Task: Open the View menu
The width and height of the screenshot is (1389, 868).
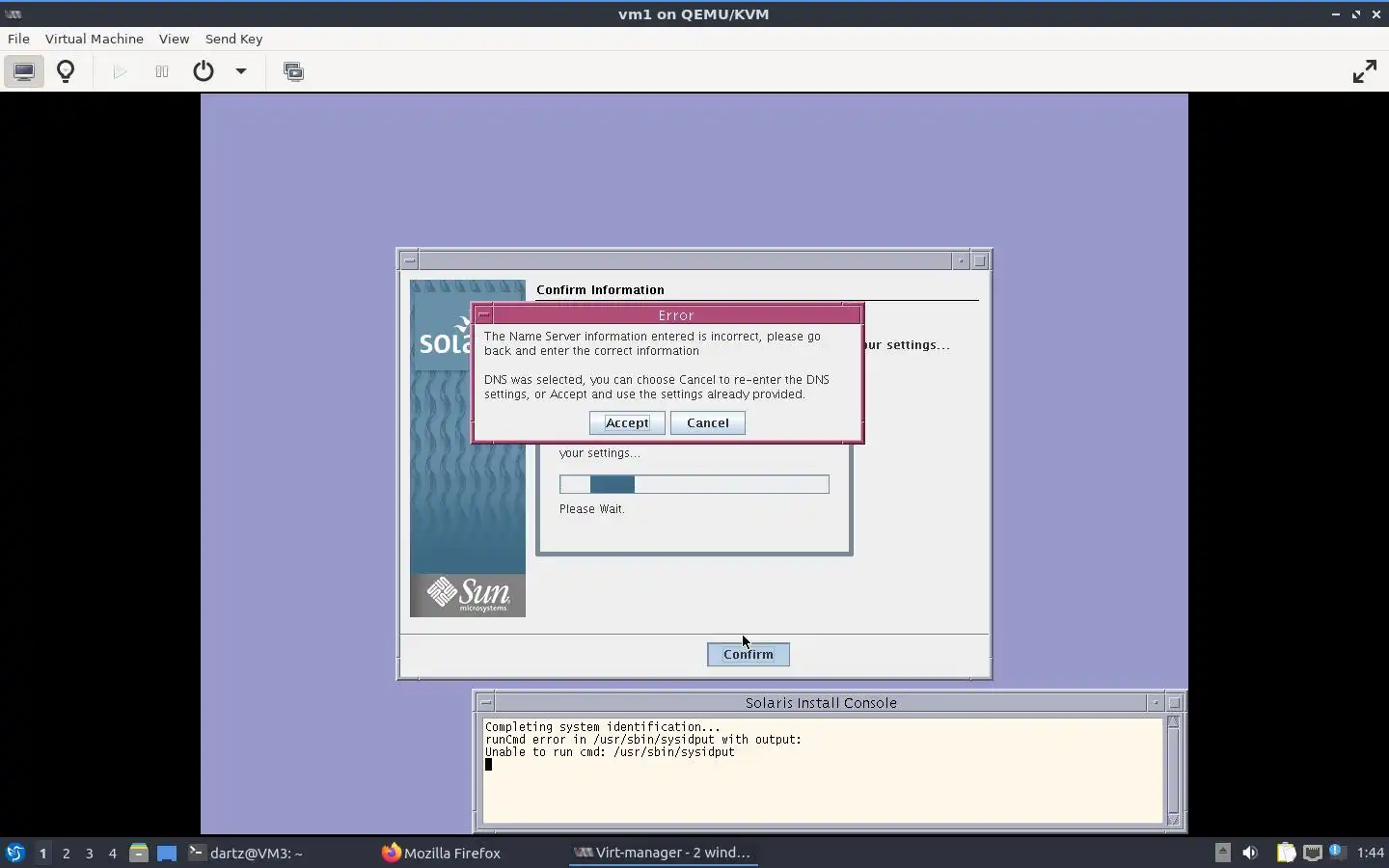Action: click(x=174, y=39)
